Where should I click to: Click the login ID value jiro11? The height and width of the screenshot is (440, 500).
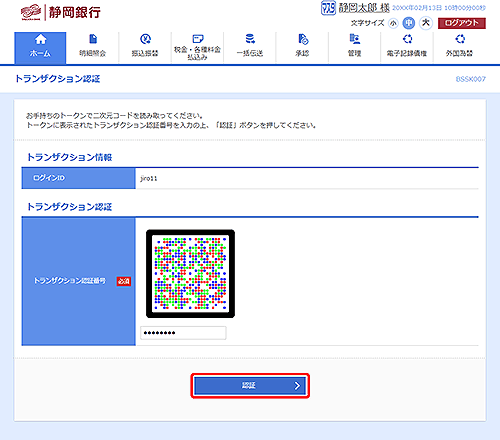tap(149, 178)
